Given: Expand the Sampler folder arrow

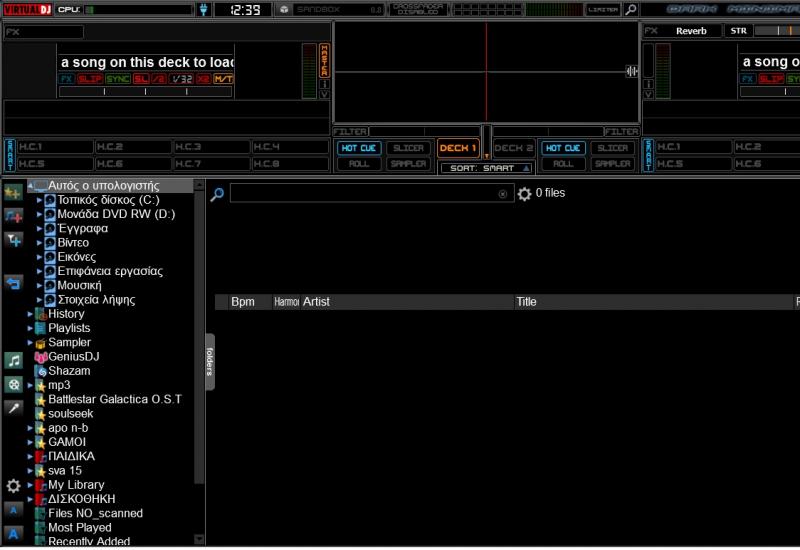Looking at the screenshot, I should [x=30, y=342].
